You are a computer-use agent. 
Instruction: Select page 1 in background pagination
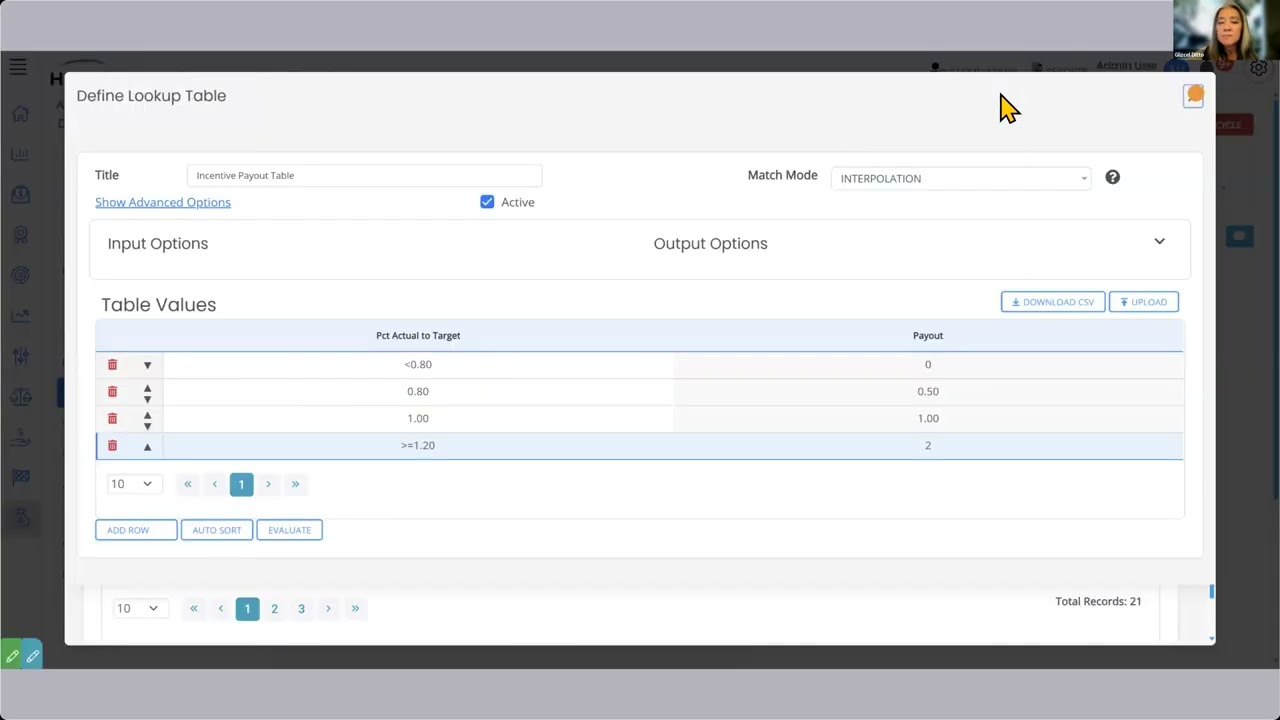[247, 608]
